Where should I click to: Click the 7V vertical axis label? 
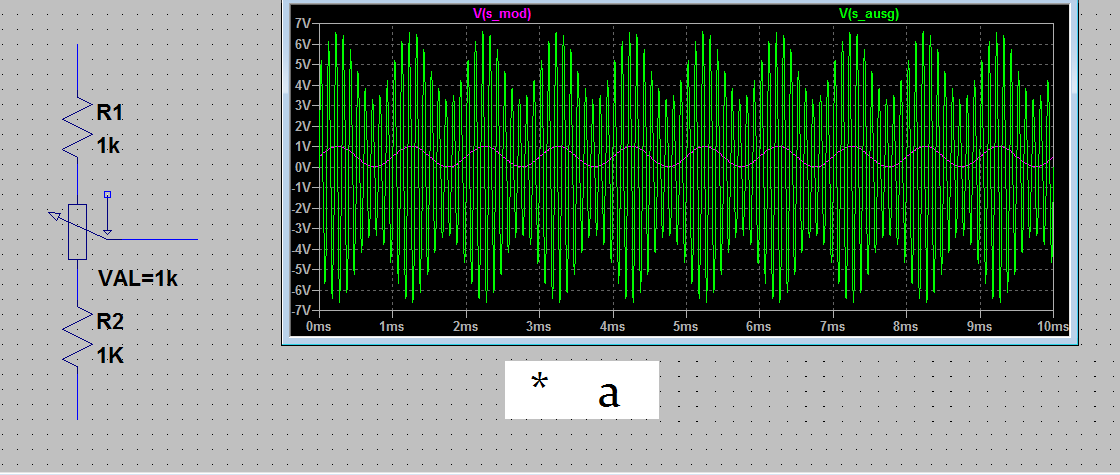302,24
